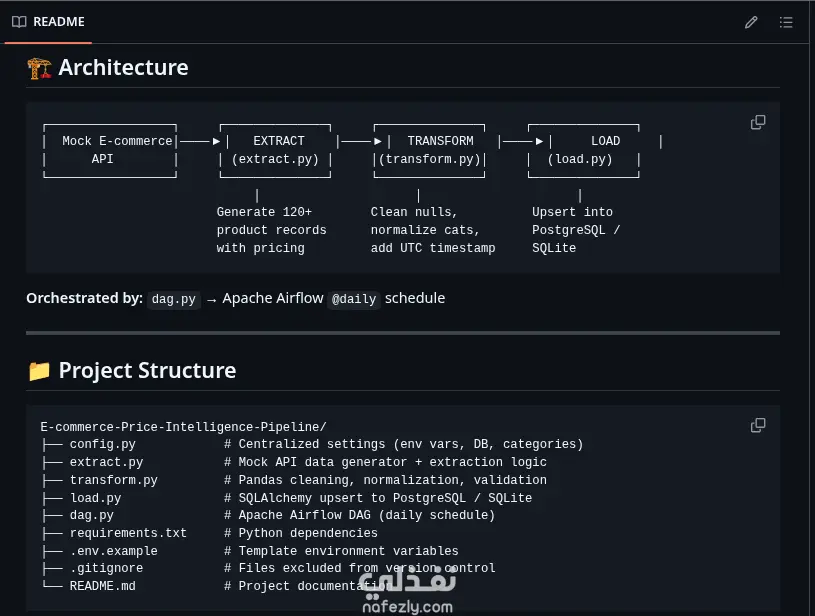Click the Mock E-commerce API box
Viewport: 815px width, 616px height.
[110, 151]
